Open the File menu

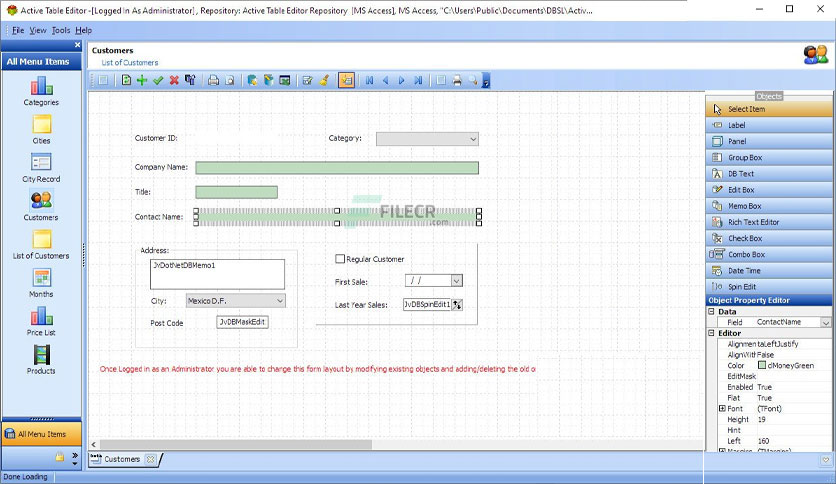point(18,30)
